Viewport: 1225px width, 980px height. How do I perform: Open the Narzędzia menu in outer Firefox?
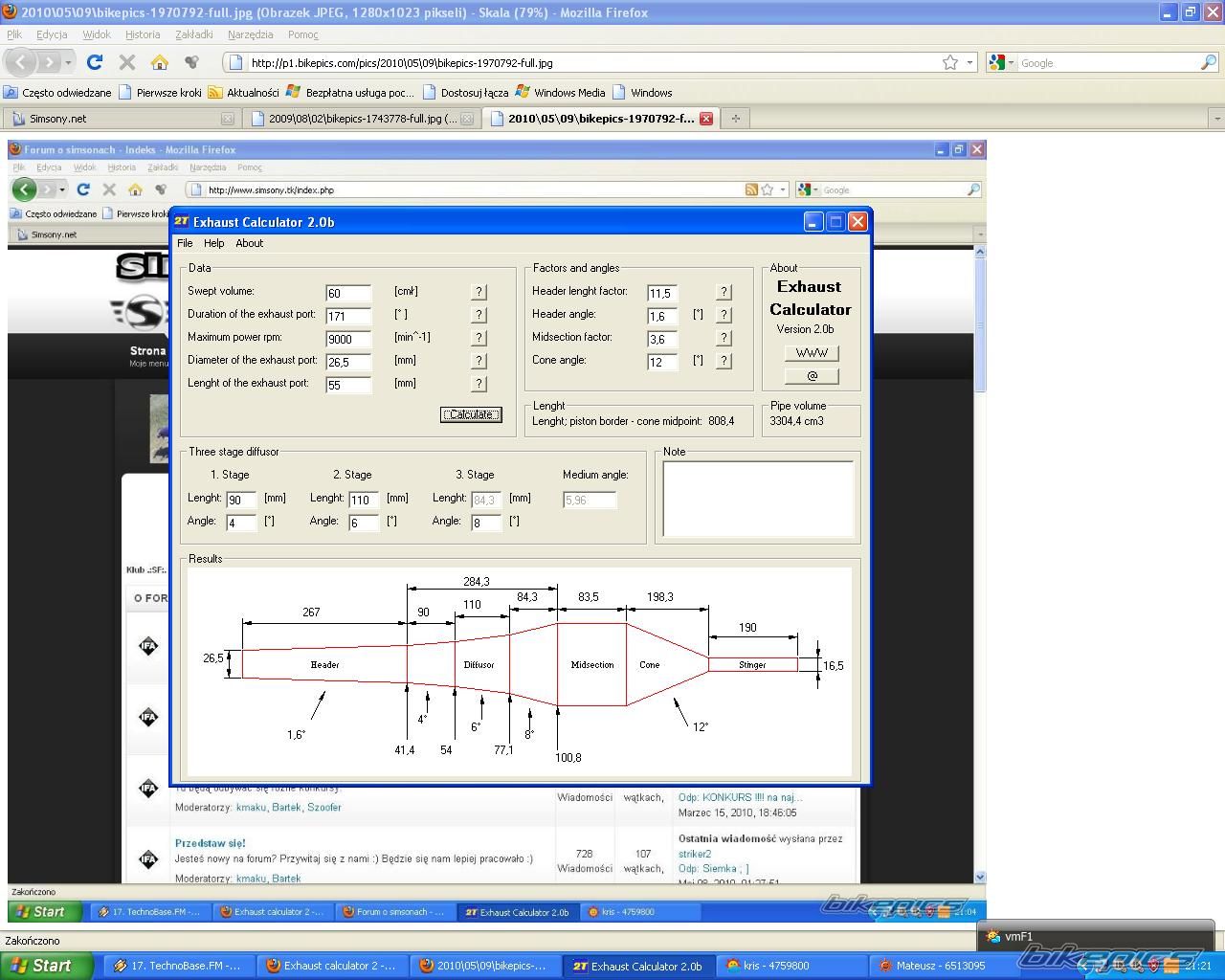[x=251, y=34]
